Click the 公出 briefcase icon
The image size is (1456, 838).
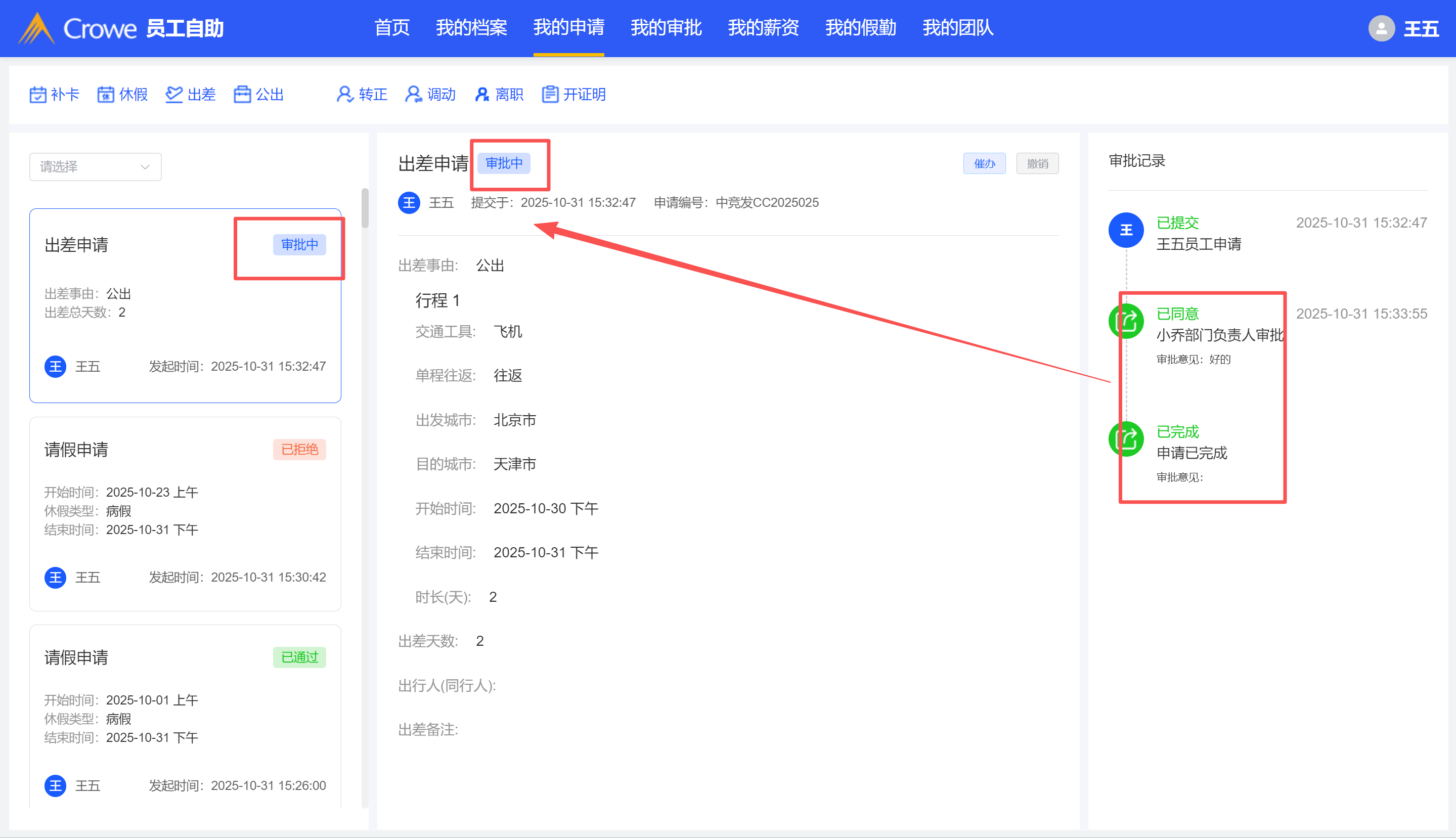[242, 95]
